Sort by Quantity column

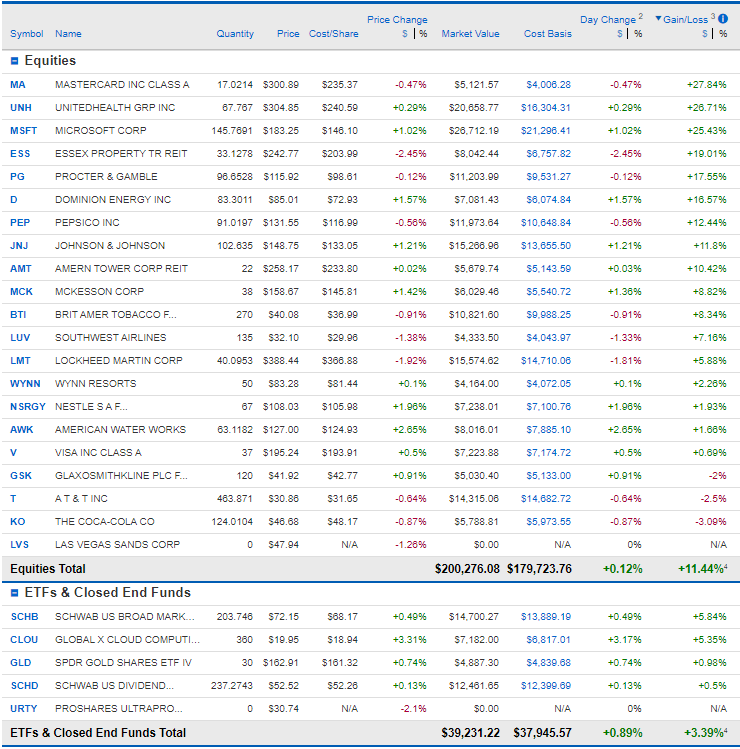[235, 33]
